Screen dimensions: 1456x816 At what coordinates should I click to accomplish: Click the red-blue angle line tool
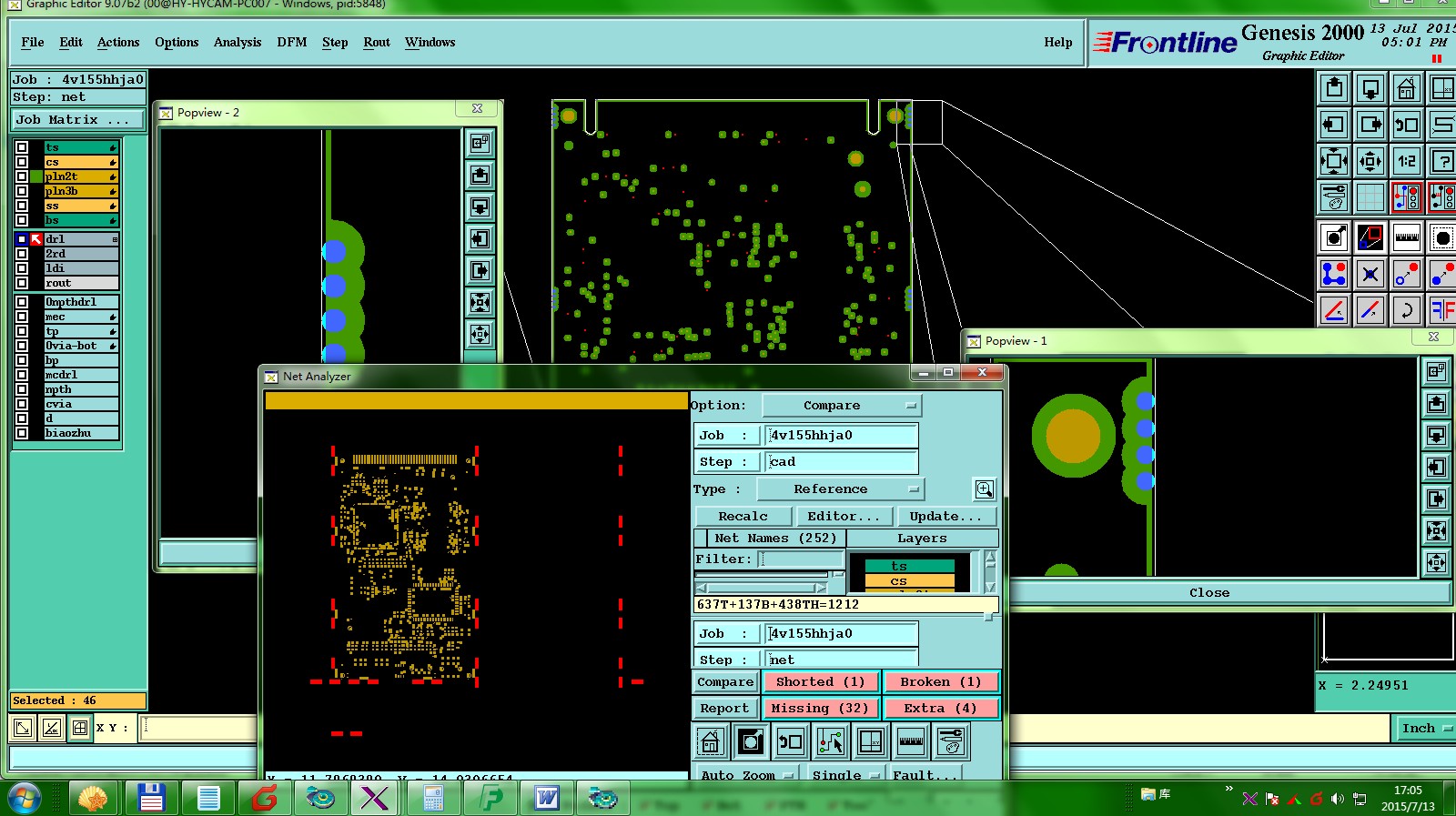pyautogui.click(x=1334, y=310)
